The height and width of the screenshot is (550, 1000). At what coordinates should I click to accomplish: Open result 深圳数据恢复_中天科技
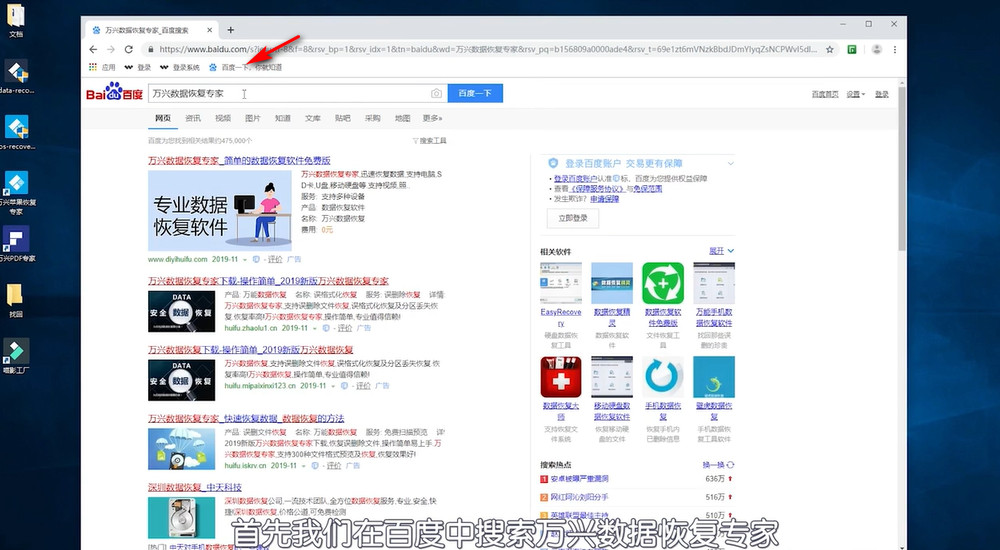click(195, 487)
